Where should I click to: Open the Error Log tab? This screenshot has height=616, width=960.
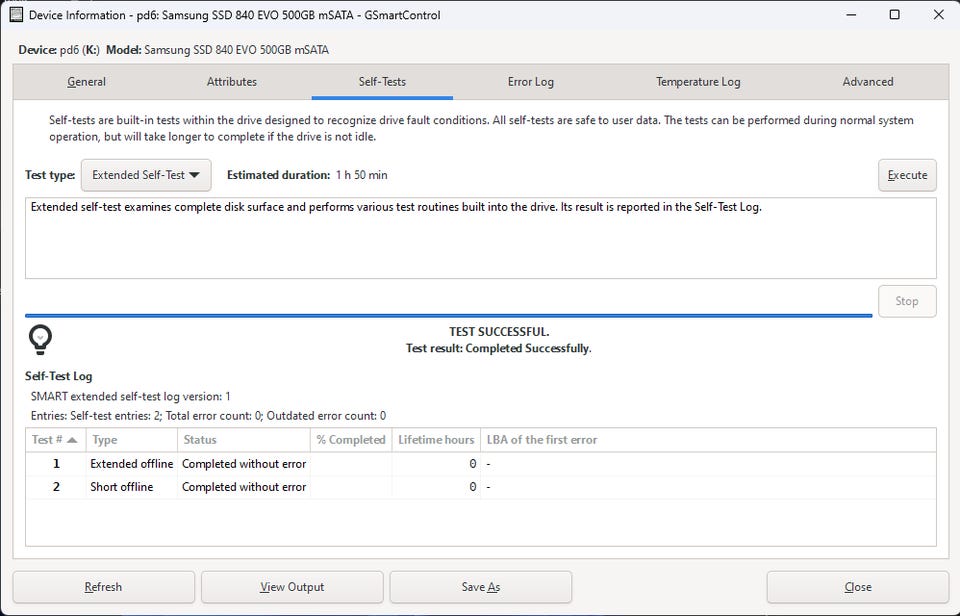pos(530,82)
